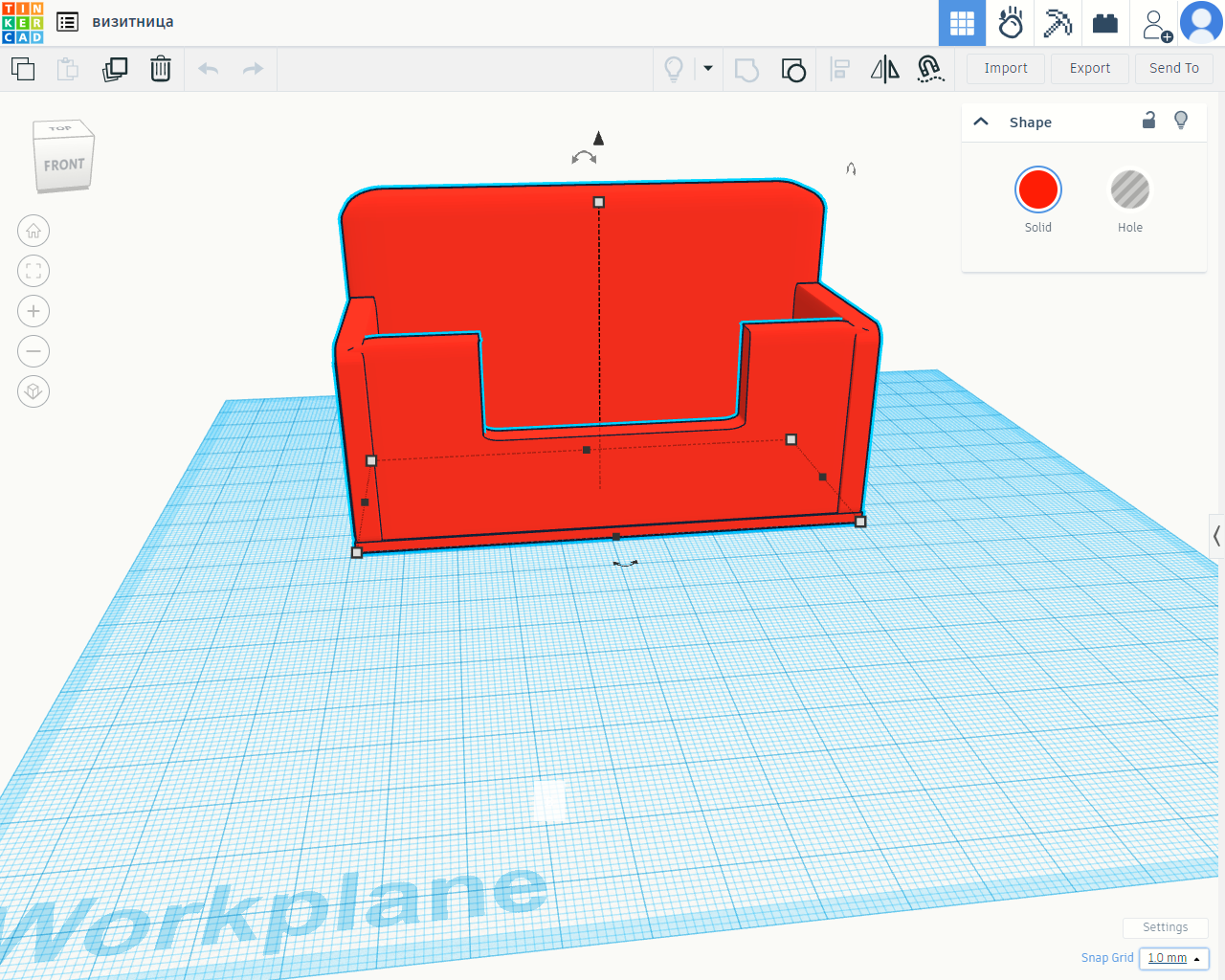This screenshot has width=1225, height=980.
Task: Delete the selected shape with trash icon
Action: click(161, 69)
